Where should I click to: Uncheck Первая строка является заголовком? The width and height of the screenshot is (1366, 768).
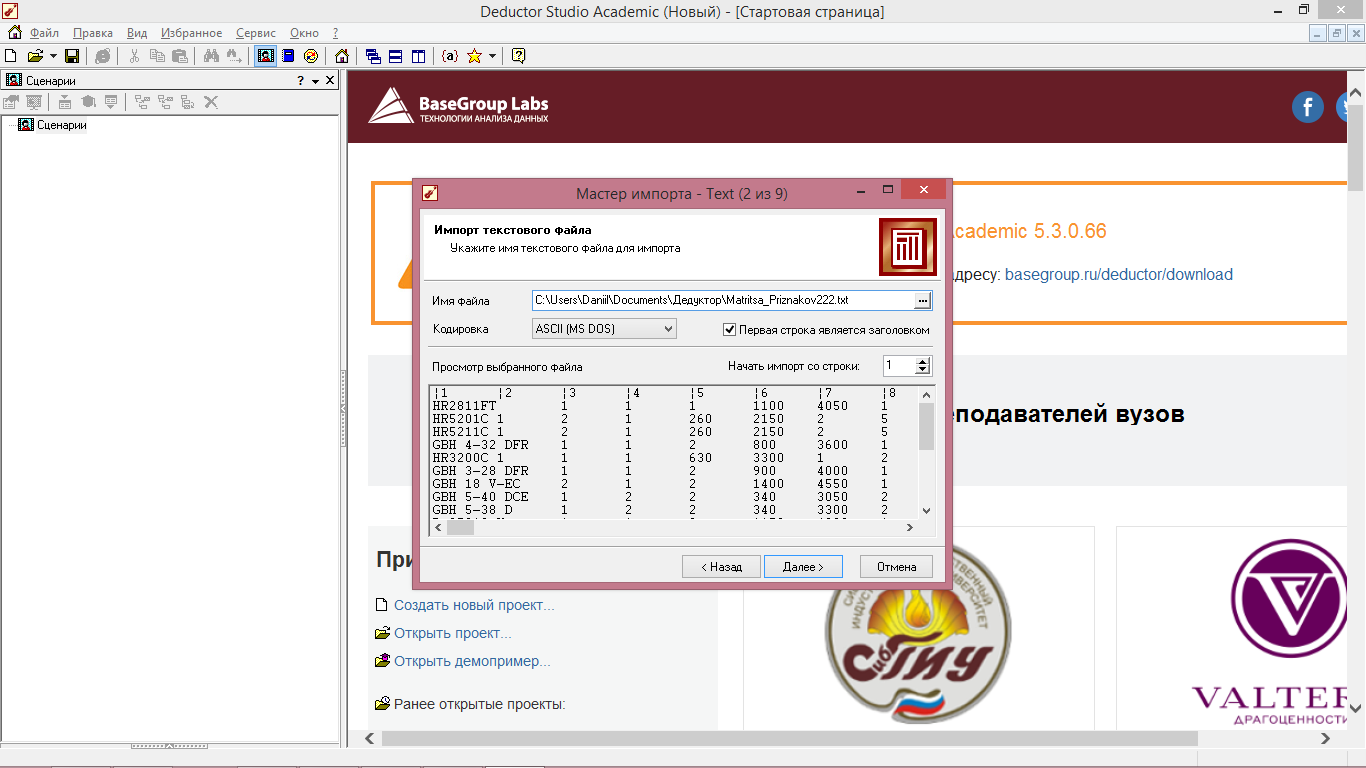point(730,330)
